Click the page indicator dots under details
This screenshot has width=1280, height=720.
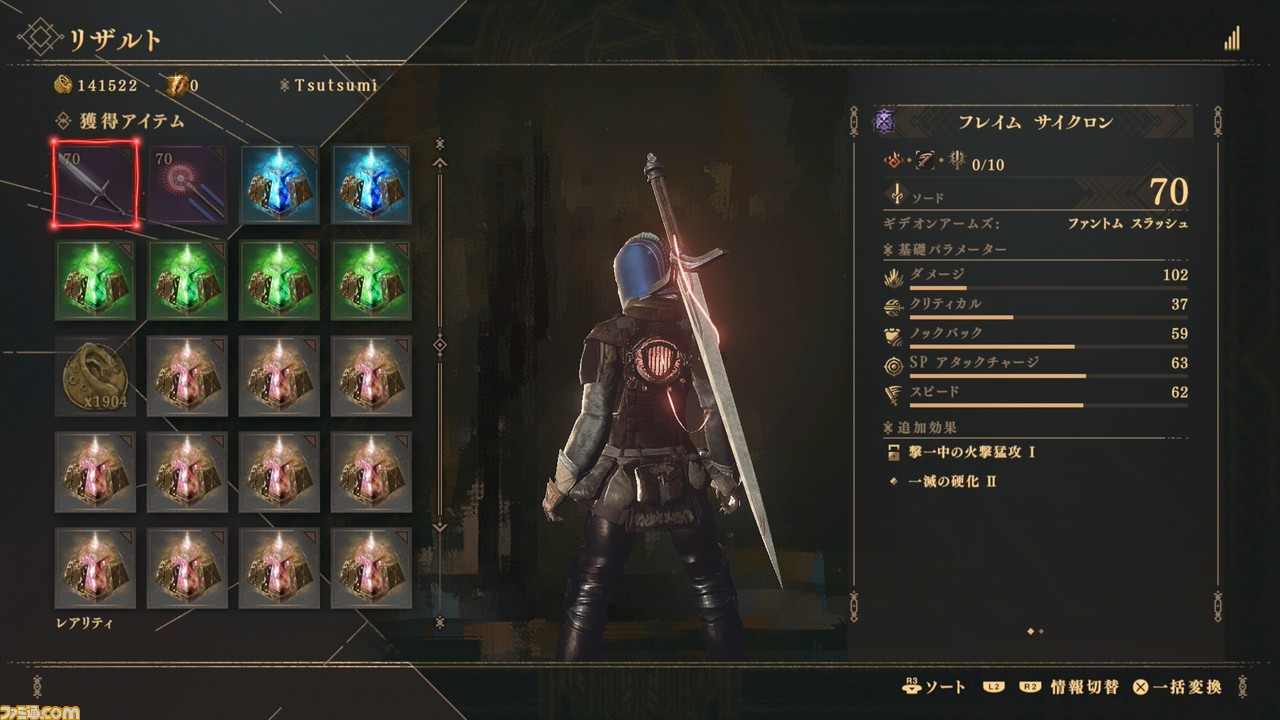point(1035,631)
